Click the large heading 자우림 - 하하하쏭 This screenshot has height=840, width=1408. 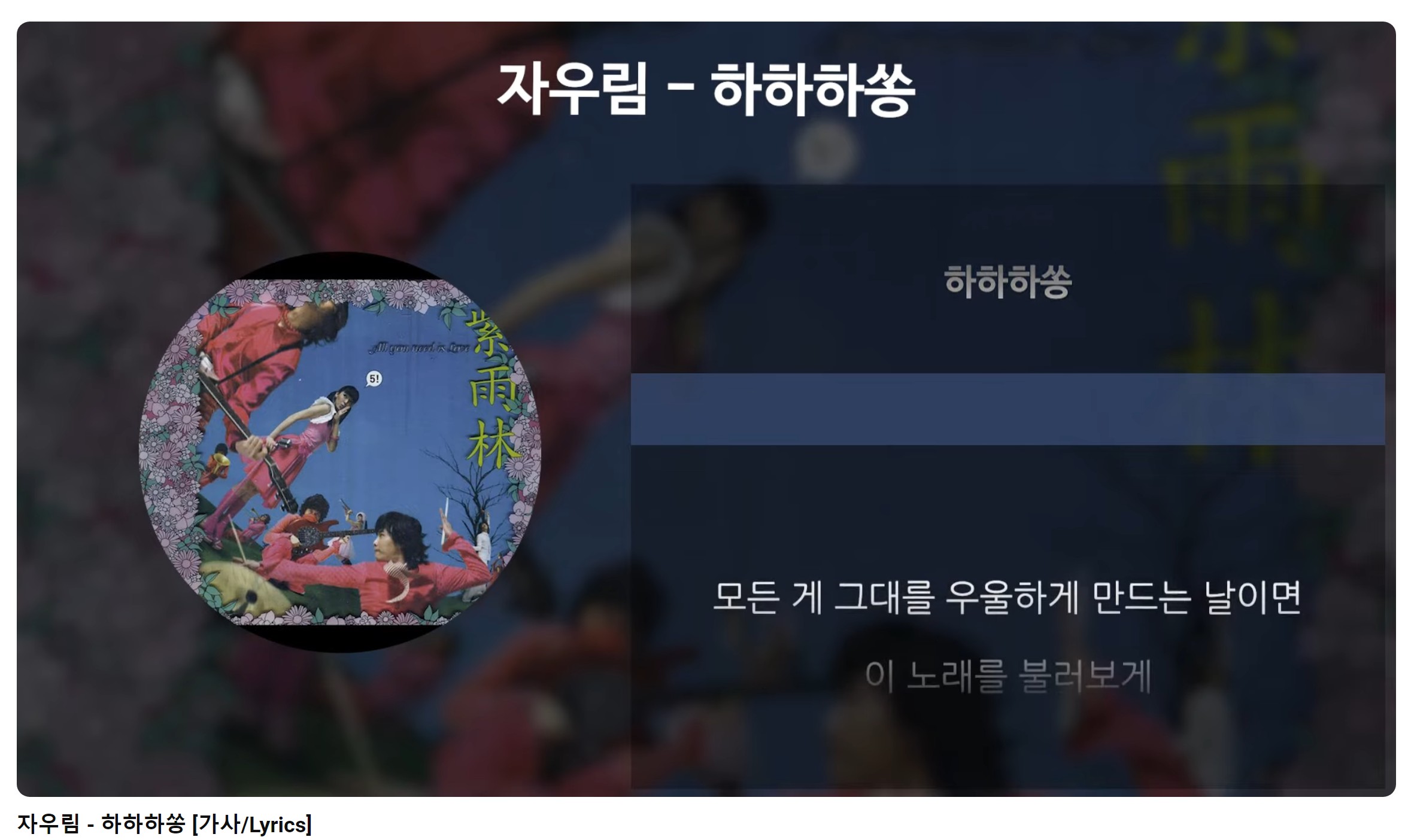[706, 90]
